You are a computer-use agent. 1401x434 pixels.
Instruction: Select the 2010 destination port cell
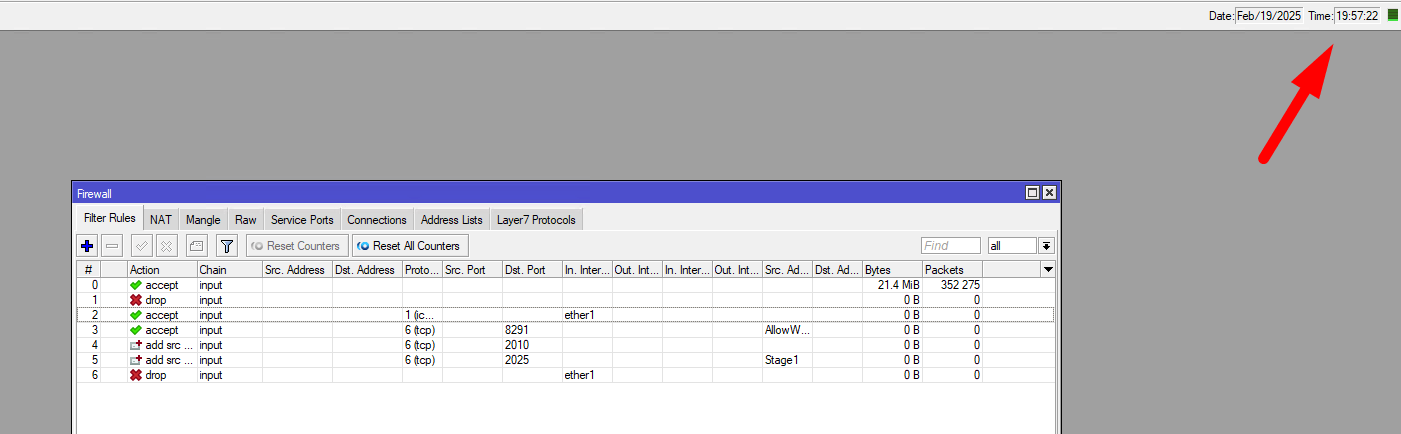coord(532,345)
